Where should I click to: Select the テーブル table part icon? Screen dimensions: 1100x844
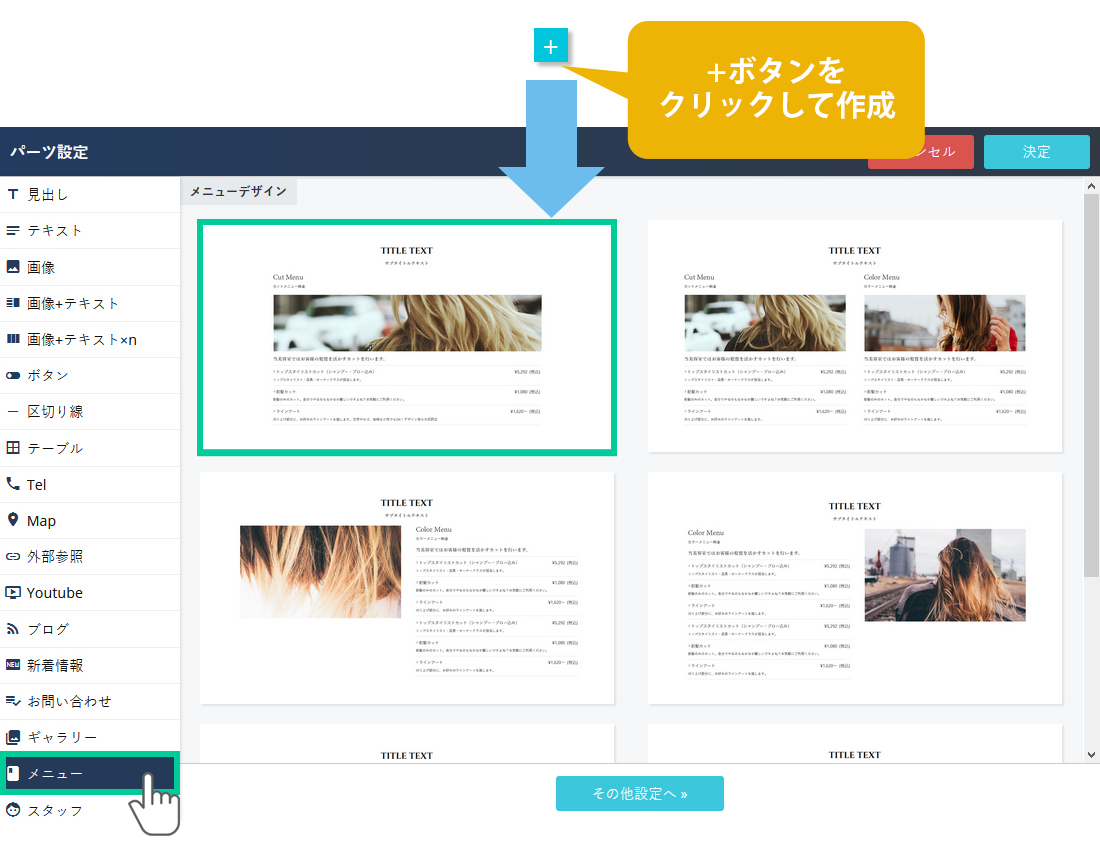[x=13, y=448]
